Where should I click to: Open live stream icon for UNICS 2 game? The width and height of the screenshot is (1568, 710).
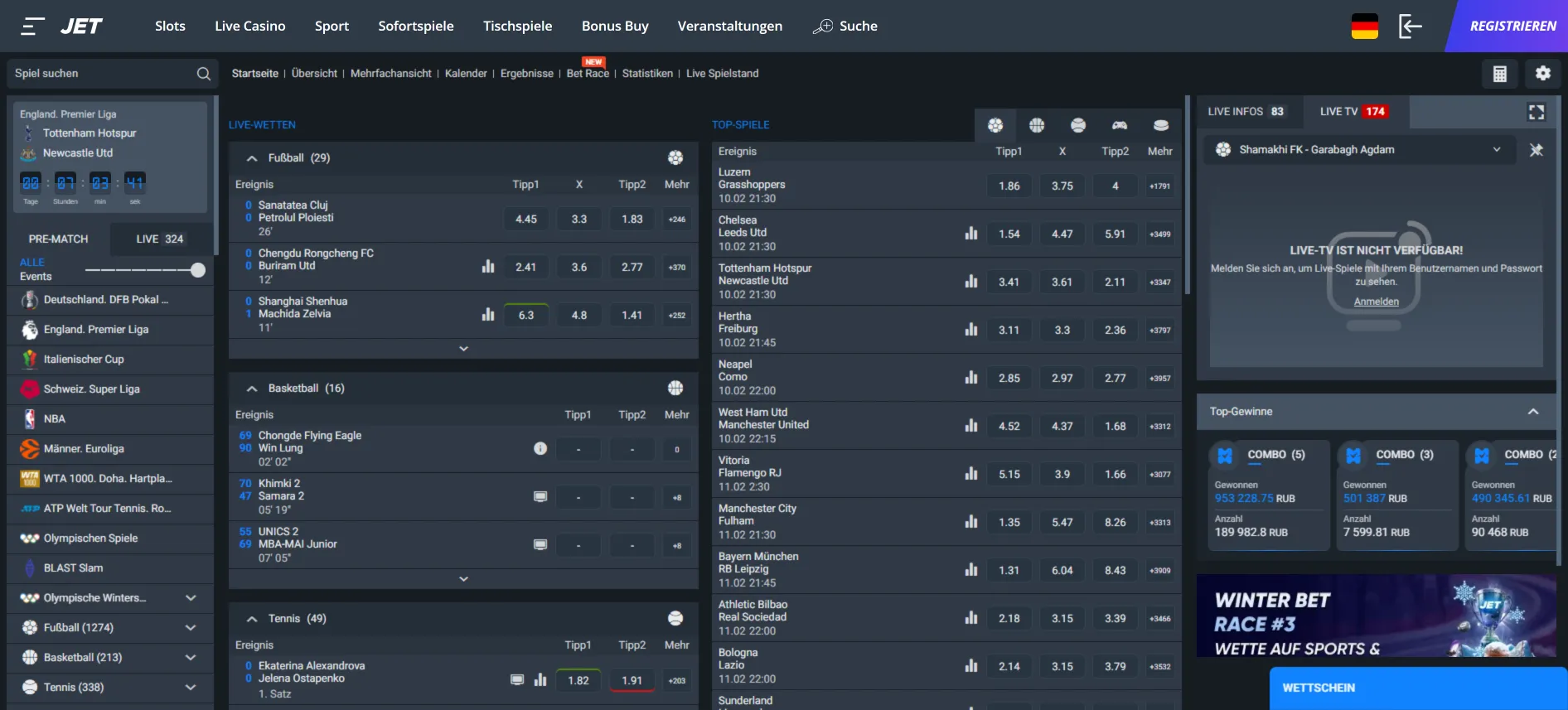540,544
